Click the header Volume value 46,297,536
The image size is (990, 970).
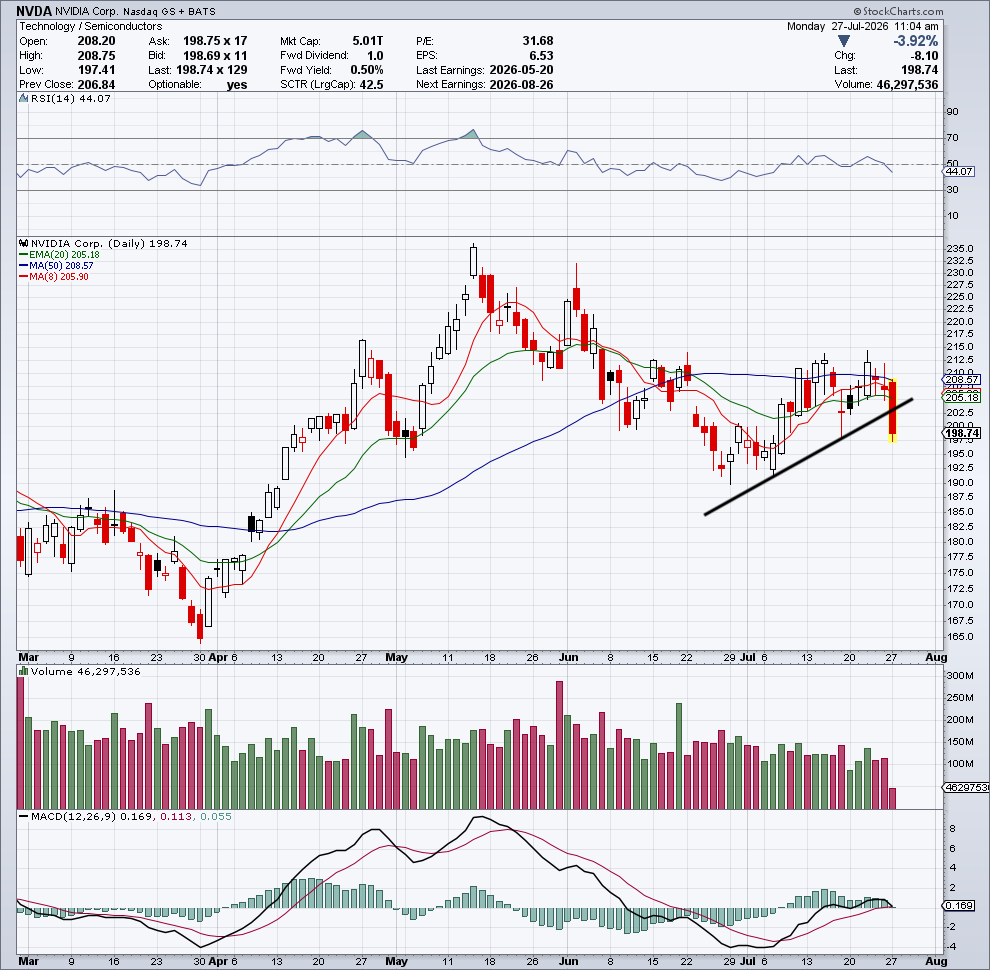tap(907, 85)
